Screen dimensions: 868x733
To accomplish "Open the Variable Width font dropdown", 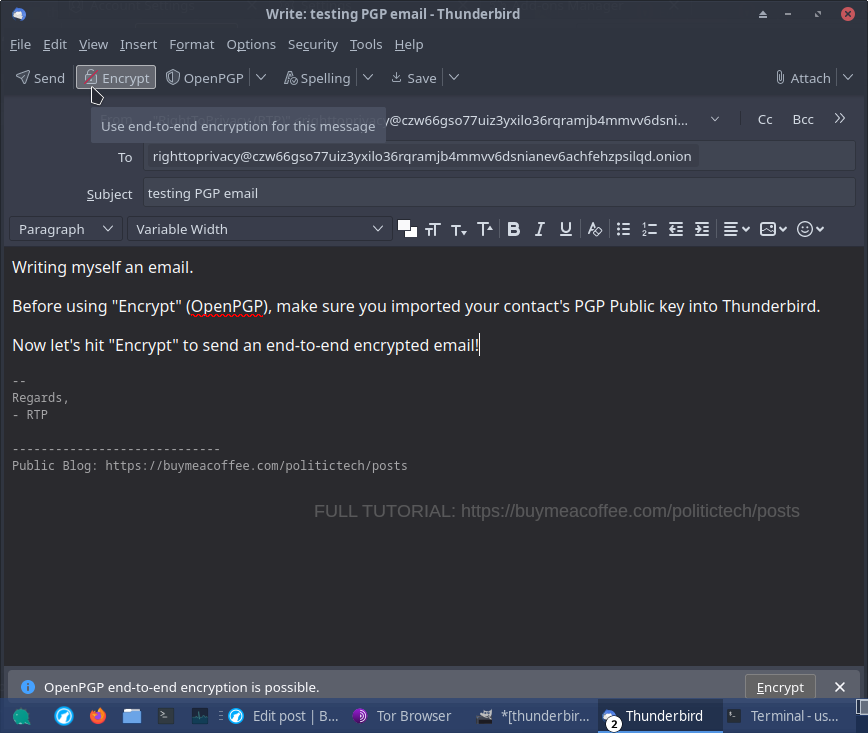I will [260, 229].
